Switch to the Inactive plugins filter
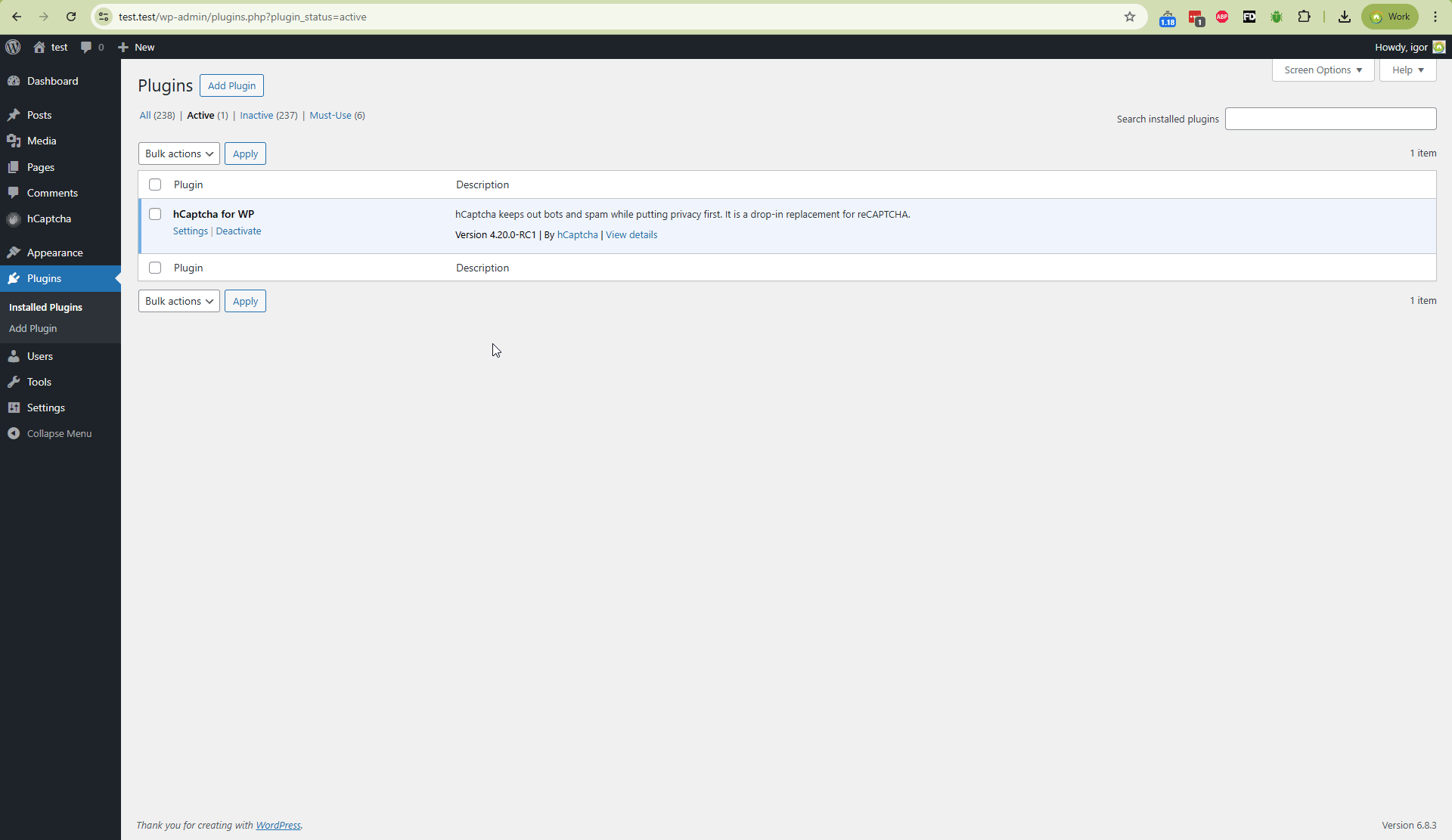1452x840 pixels. [x=256, y=116]
